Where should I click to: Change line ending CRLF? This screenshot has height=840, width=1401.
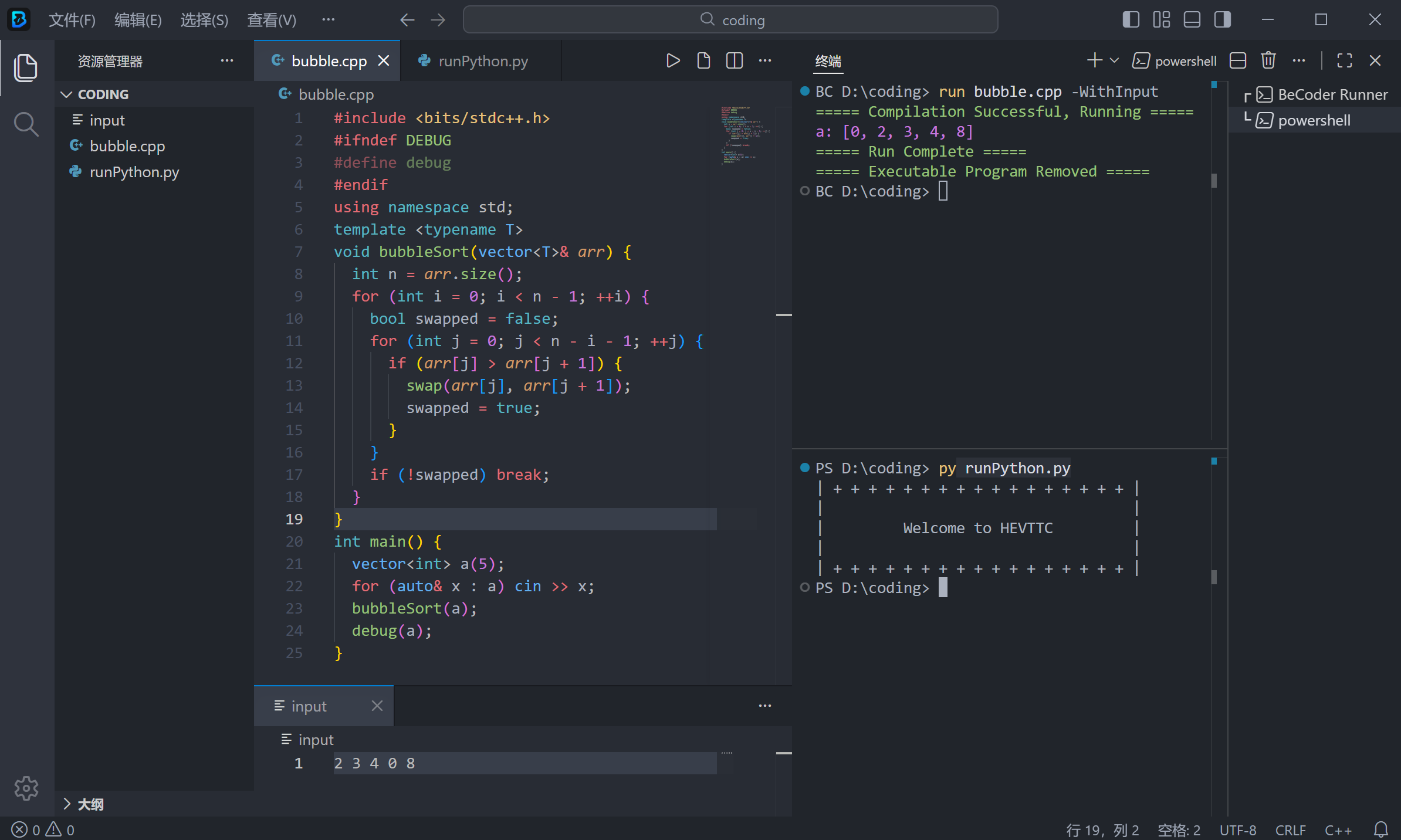[x=1291, y=830]
